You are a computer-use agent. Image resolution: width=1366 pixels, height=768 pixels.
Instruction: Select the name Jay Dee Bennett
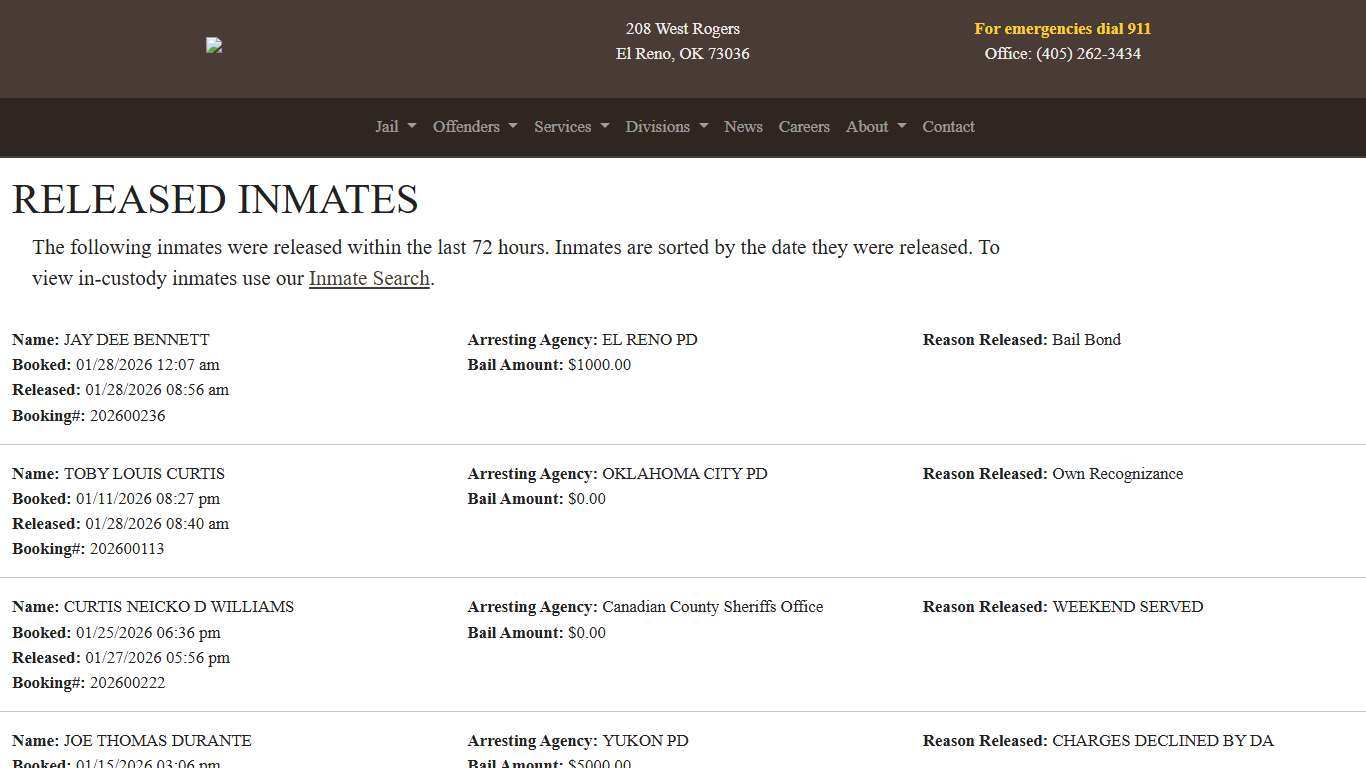coord(136,340)
